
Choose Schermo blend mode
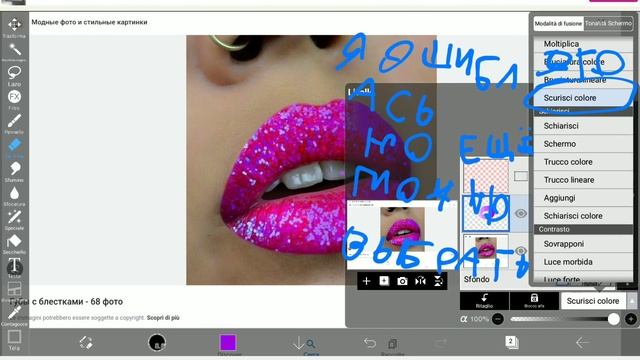tap(583, 144)
